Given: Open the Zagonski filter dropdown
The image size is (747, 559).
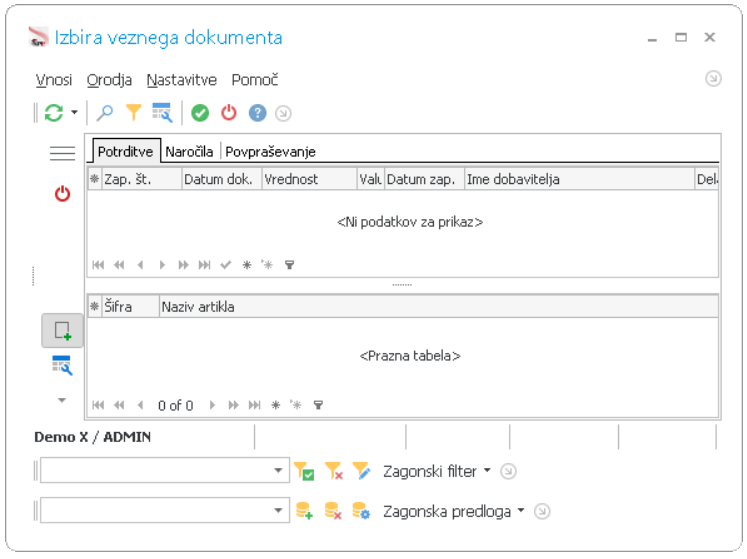Looking at the screenshot, I should click(437, 471).
